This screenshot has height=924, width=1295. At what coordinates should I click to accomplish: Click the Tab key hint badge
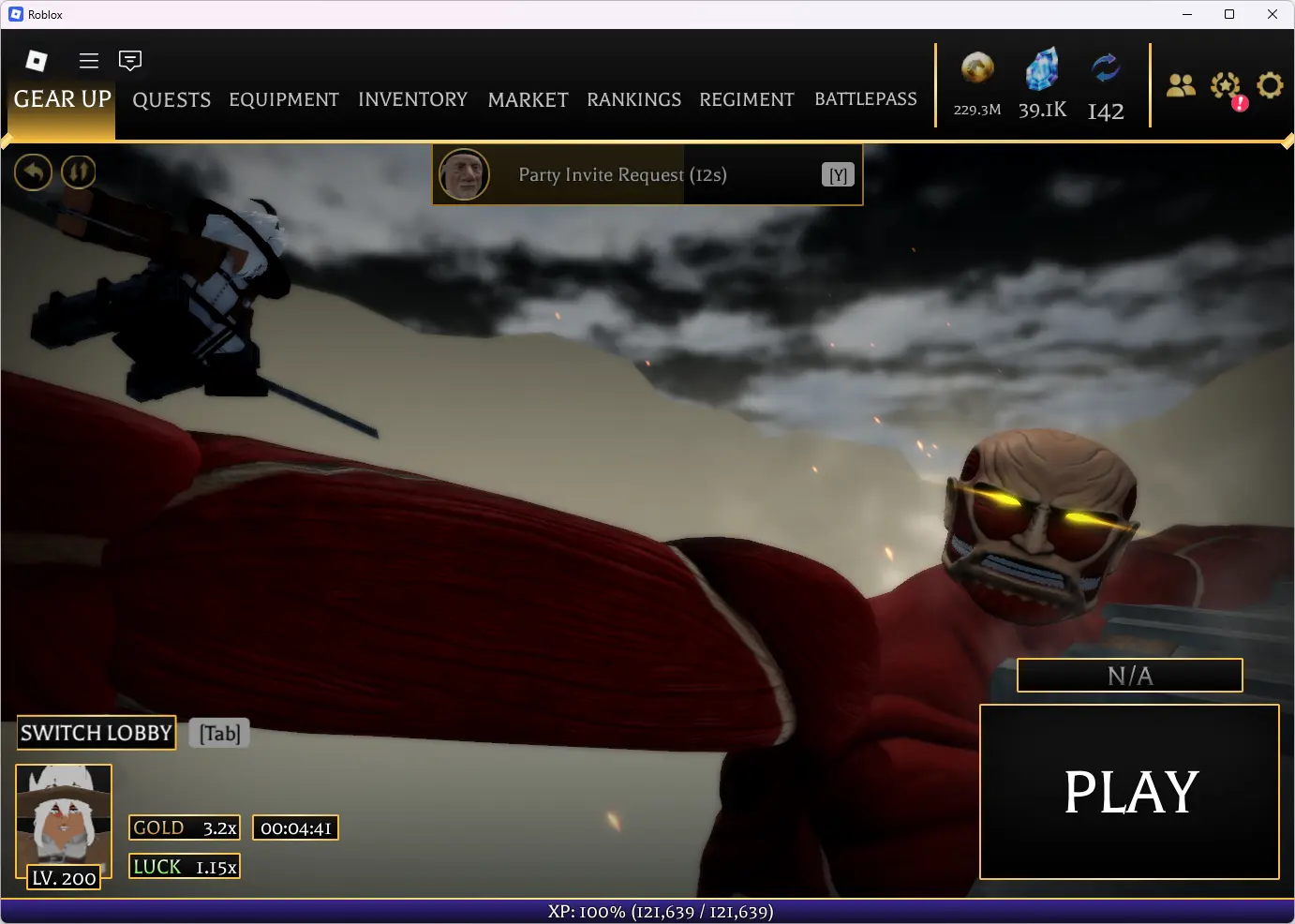click(220, 734)
